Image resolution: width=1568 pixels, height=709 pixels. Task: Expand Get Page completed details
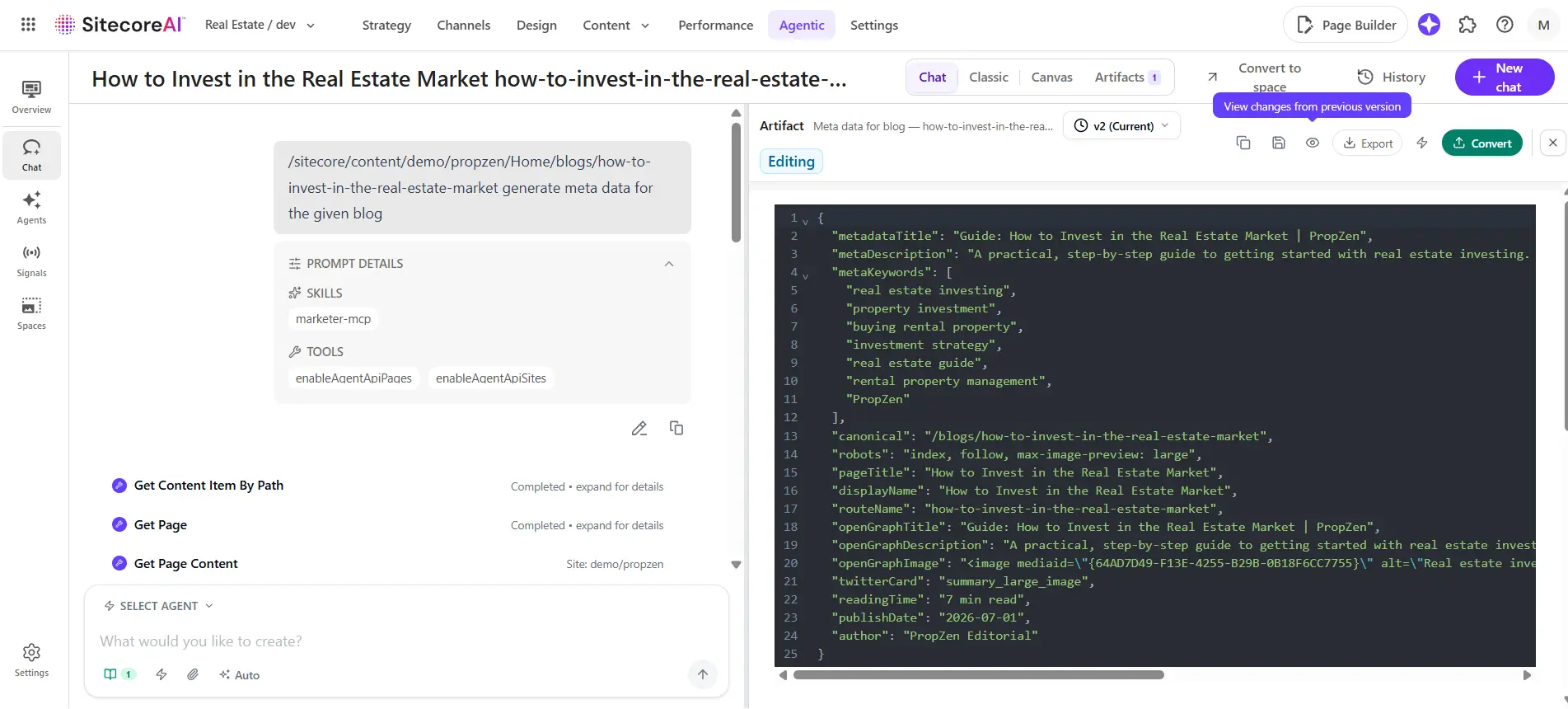coord(587,525)
